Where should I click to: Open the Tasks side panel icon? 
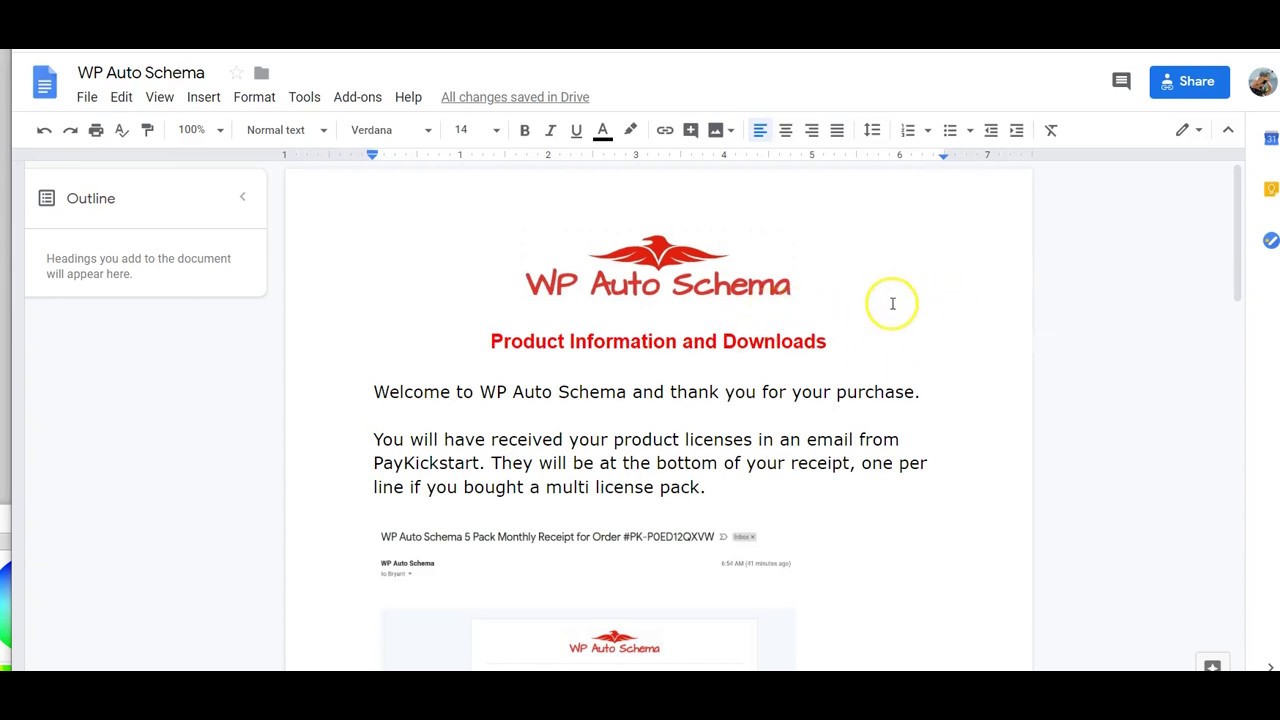point(1271,240)
